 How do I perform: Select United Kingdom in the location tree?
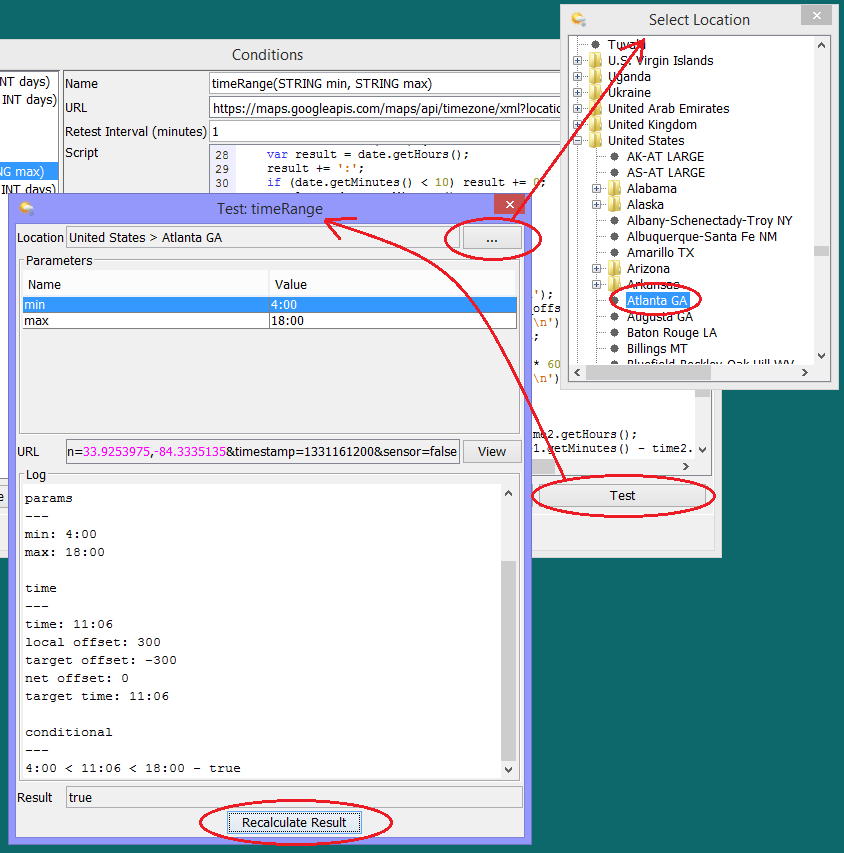pos(652,125)
